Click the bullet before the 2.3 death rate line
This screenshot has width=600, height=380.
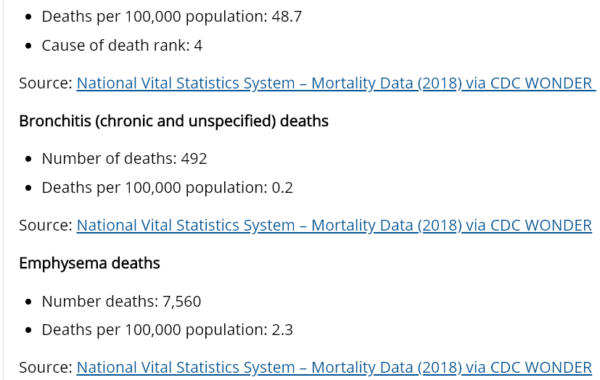(x=28, y=330)
